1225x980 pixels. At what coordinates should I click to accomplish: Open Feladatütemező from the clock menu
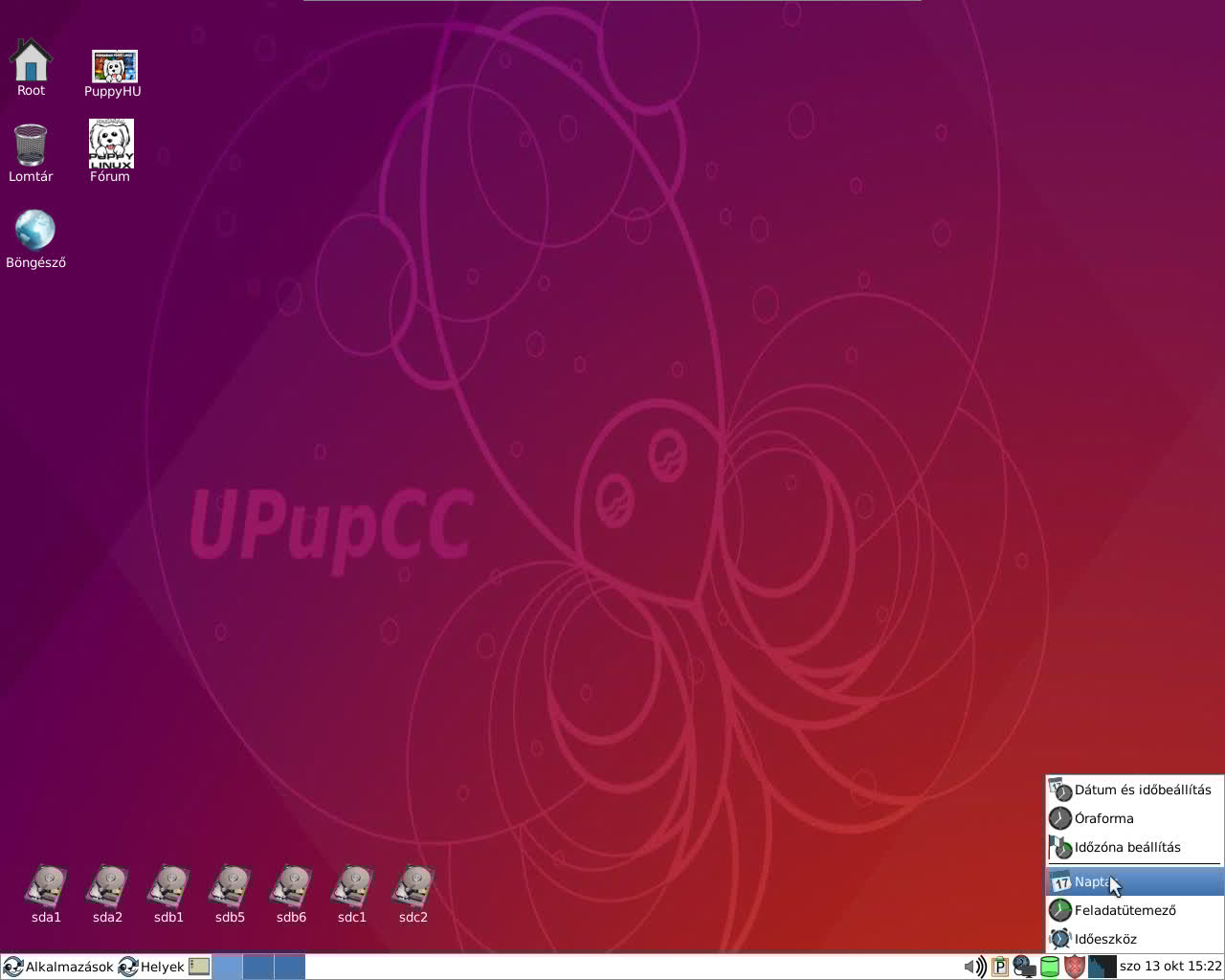(x=1134, y=910)
